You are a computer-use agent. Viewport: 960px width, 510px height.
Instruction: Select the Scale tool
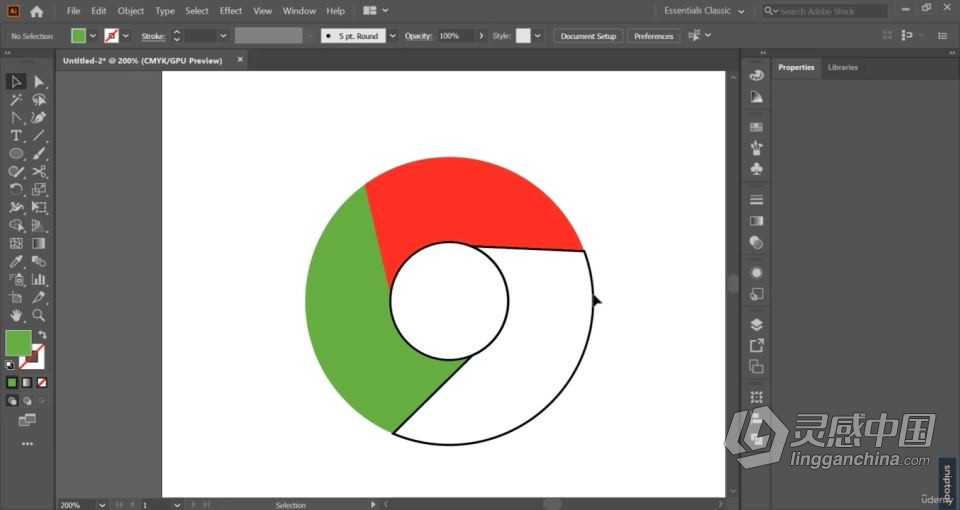coord(39,189)
